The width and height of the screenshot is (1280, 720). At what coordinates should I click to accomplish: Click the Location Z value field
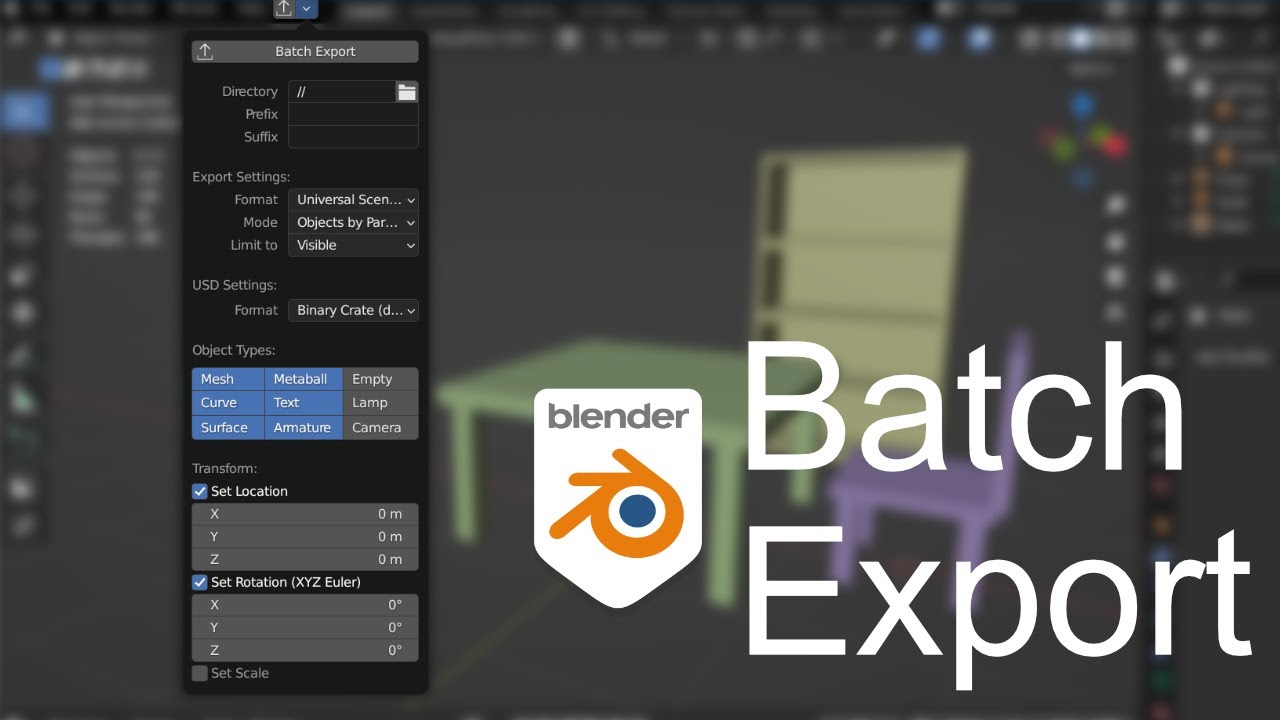click(305, 560)
